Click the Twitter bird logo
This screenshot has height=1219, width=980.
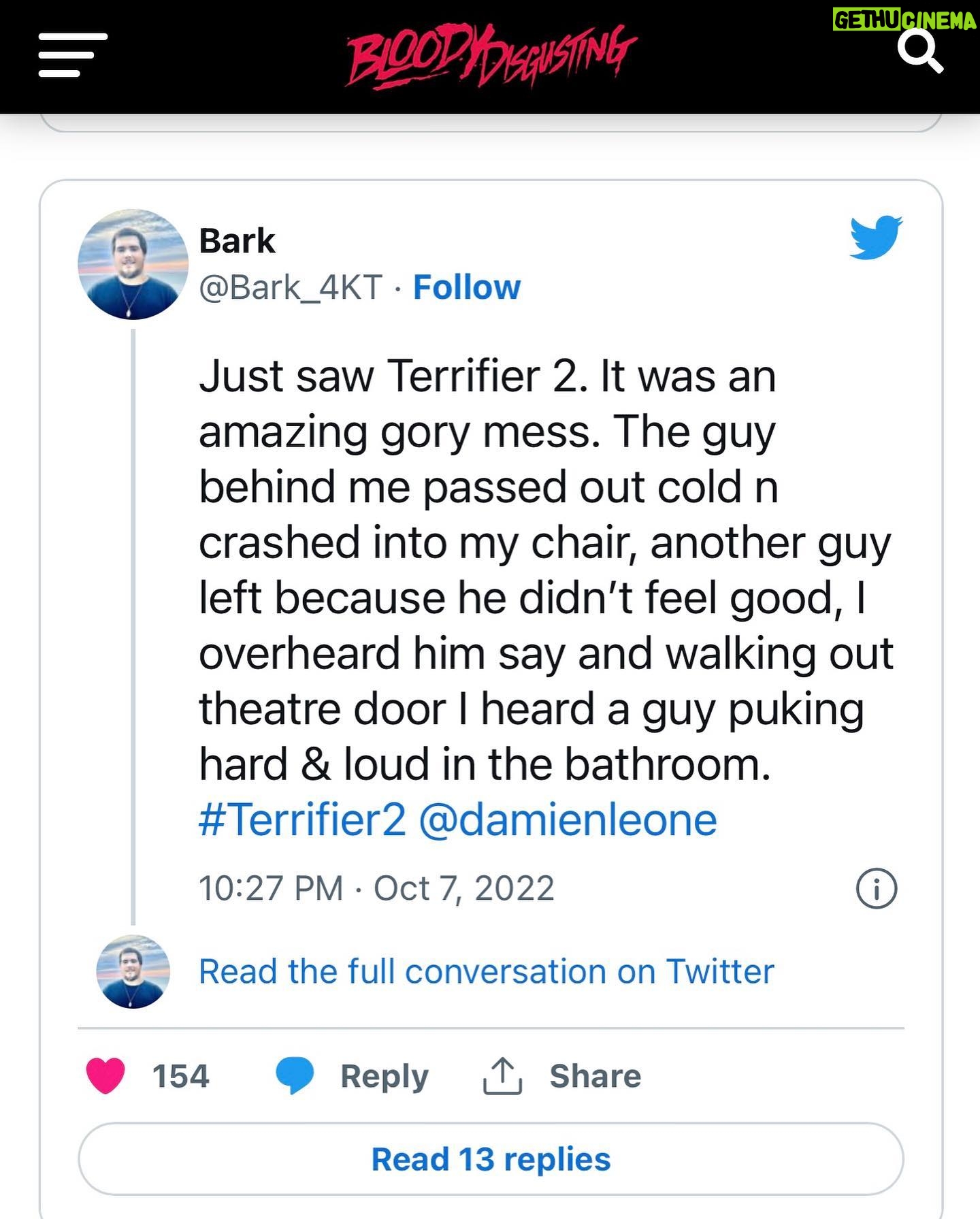click(x=876, y=237)
